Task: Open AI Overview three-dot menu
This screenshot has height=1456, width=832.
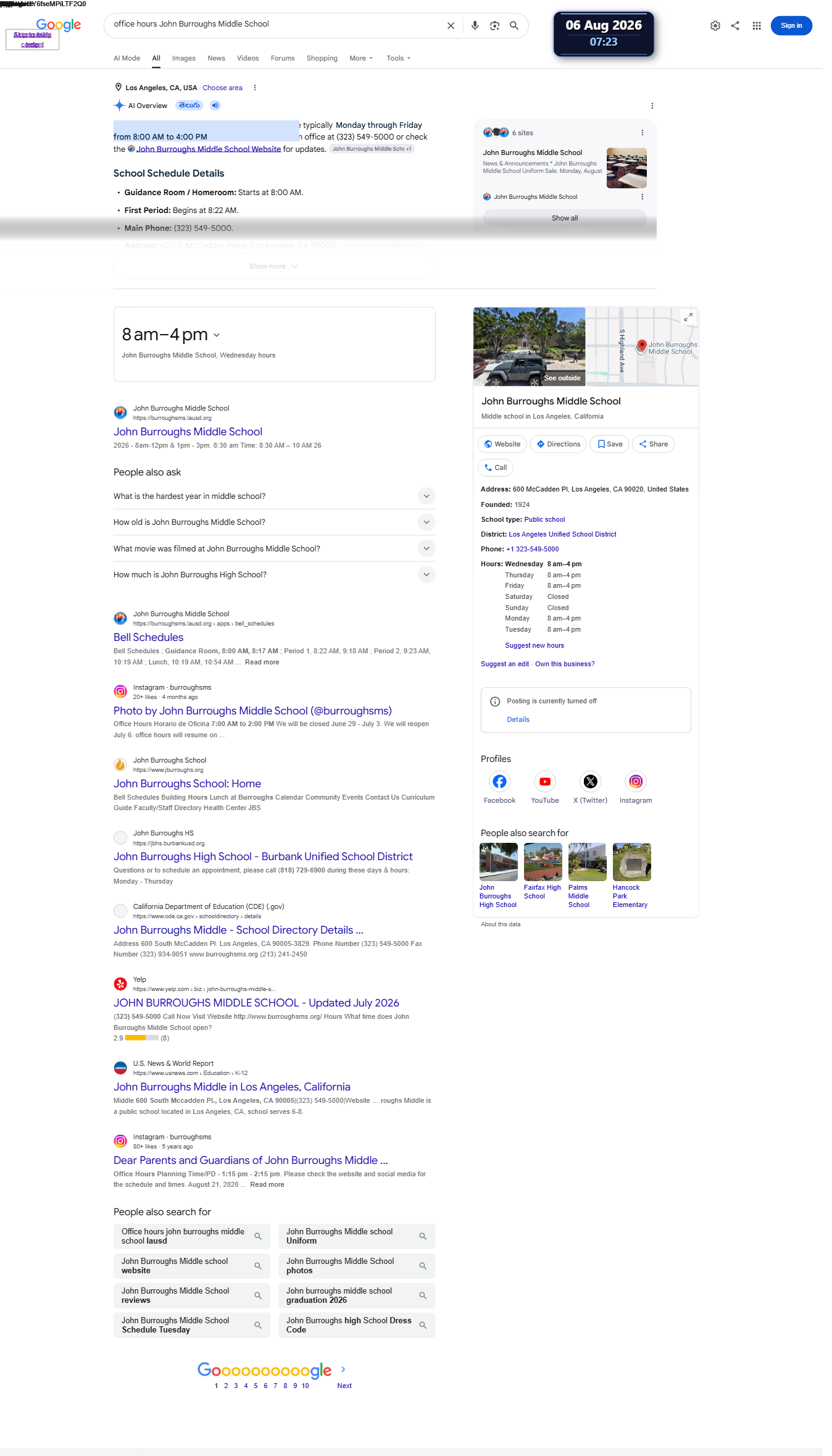Action: point(652,106)
